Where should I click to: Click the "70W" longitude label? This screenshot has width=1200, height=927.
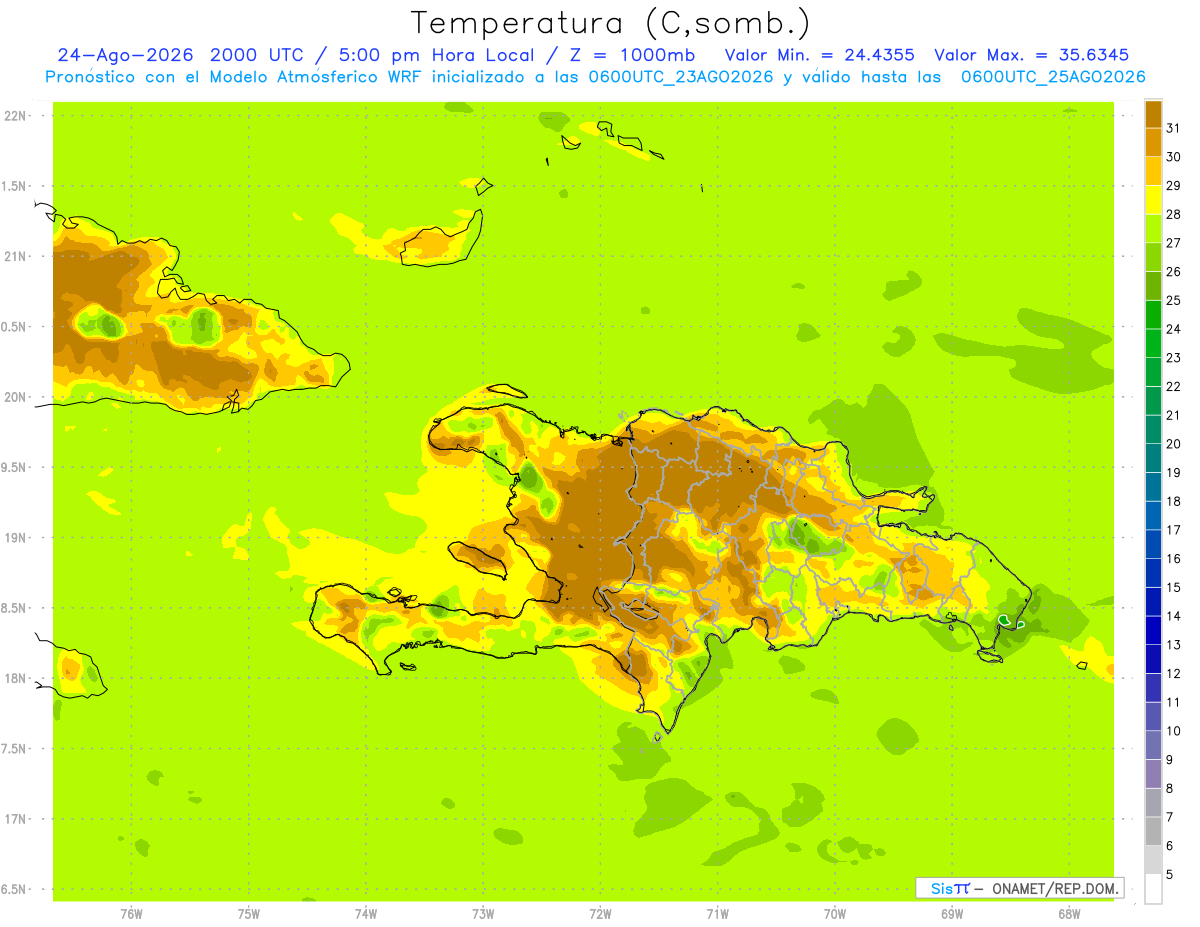tap(835, 914)
